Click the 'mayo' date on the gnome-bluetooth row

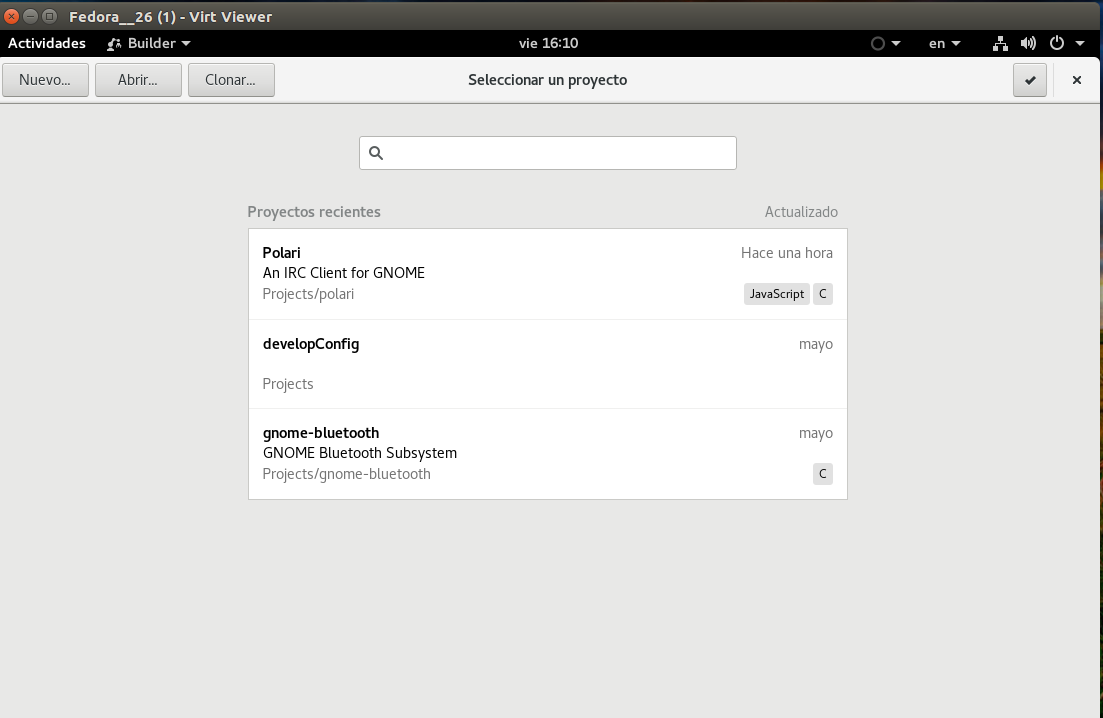tap(815, 434)
